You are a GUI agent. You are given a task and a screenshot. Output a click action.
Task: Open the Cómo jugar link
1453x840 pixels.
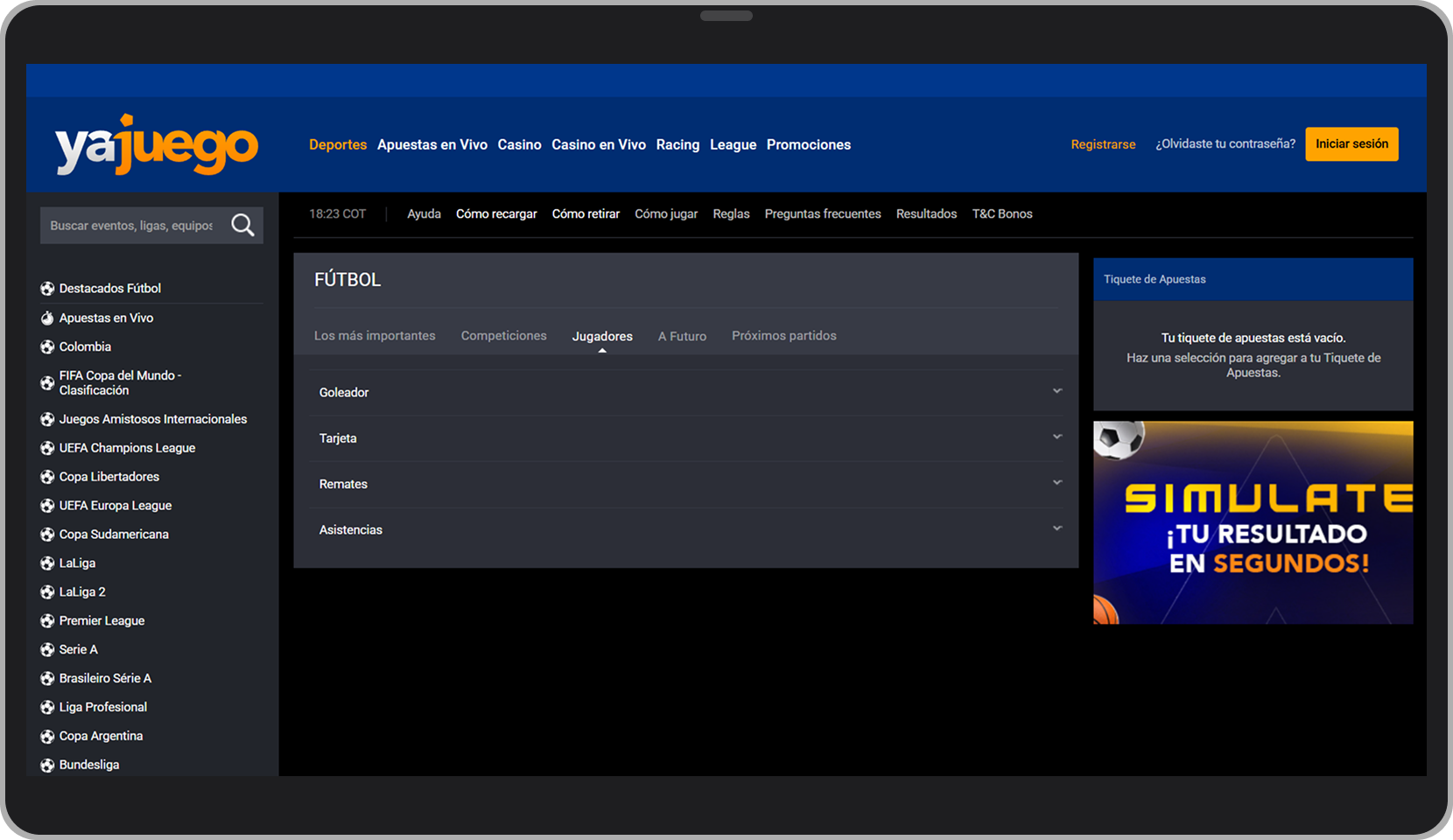(666, 214)
